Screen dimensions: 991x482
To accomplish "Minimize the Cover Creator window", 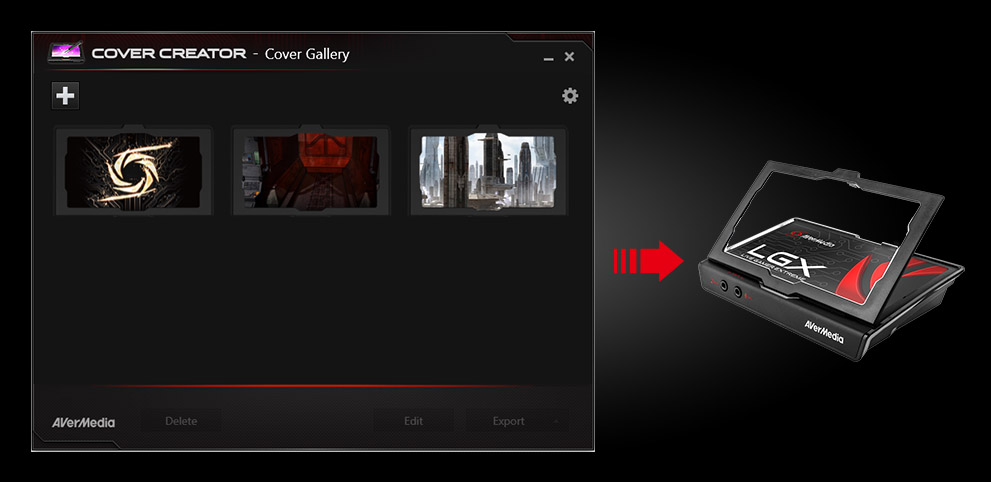I will [549, 58].
